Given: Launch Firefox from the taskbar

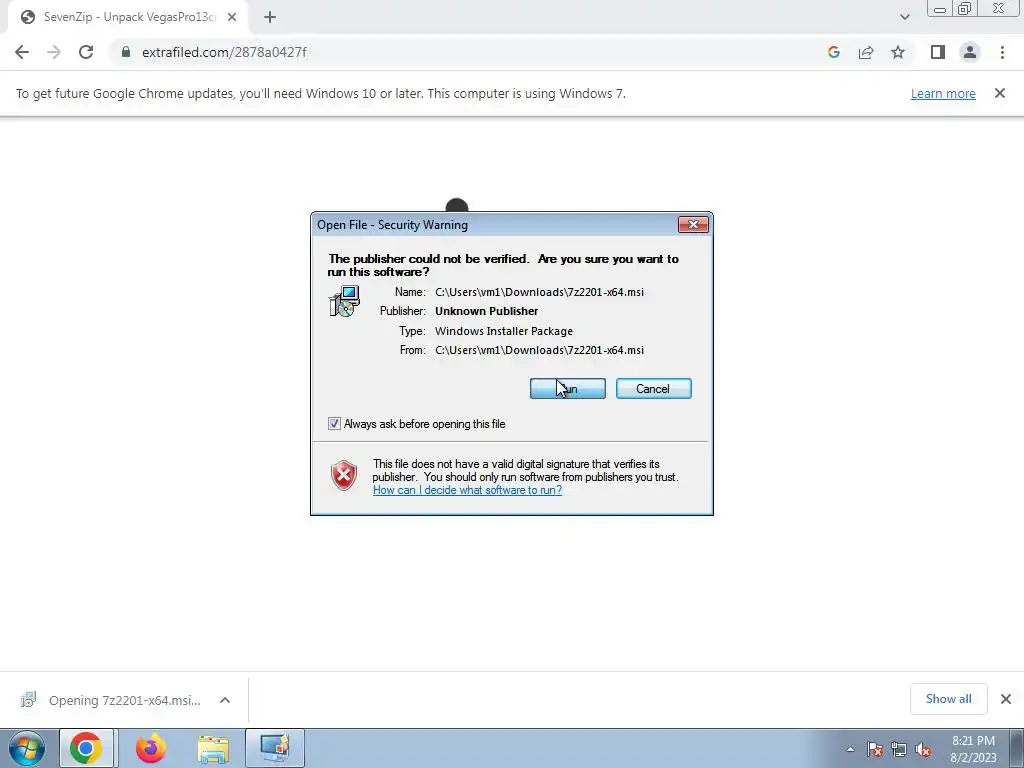Looking at the screenshot, I should [x=150, y=748].
